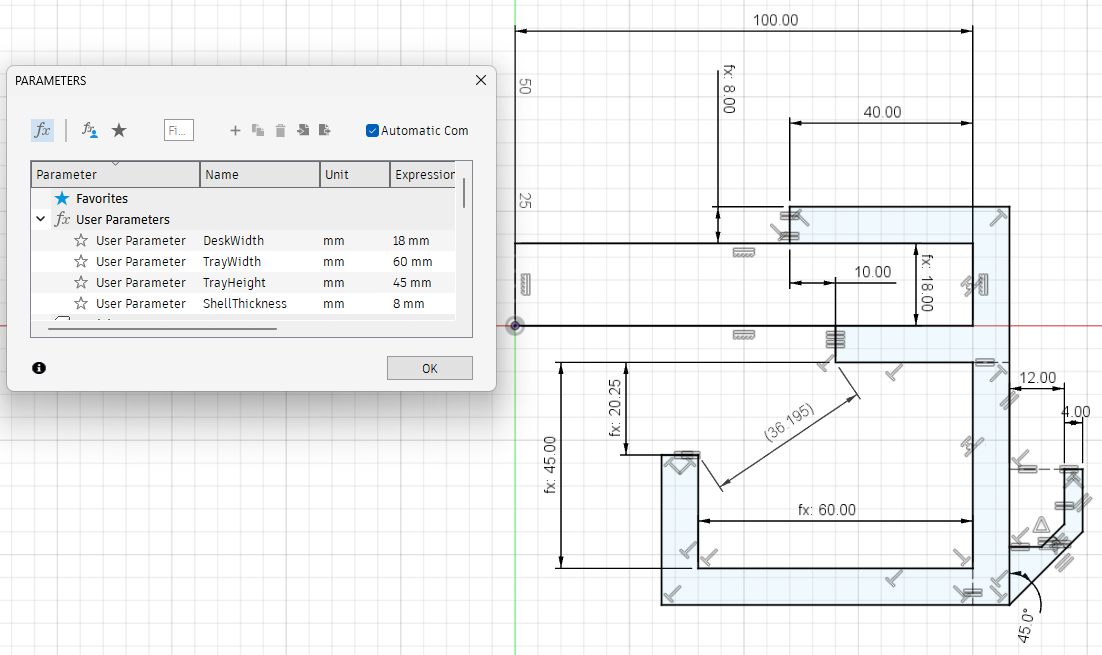This screenshot has height=655, width=1102.
Task: Sort by the Parameter column header
Action: pyautogui.click(x=115, y=174)
